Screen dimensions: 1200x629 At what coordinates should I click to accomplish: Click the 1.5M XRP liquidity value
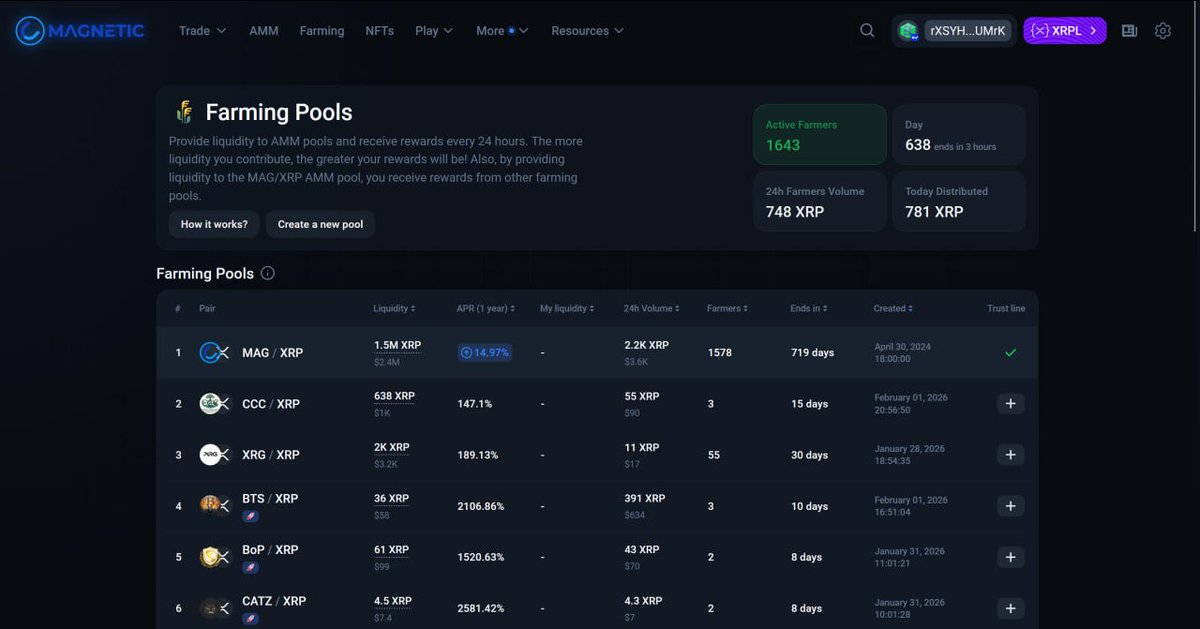(x=397, y=345)
